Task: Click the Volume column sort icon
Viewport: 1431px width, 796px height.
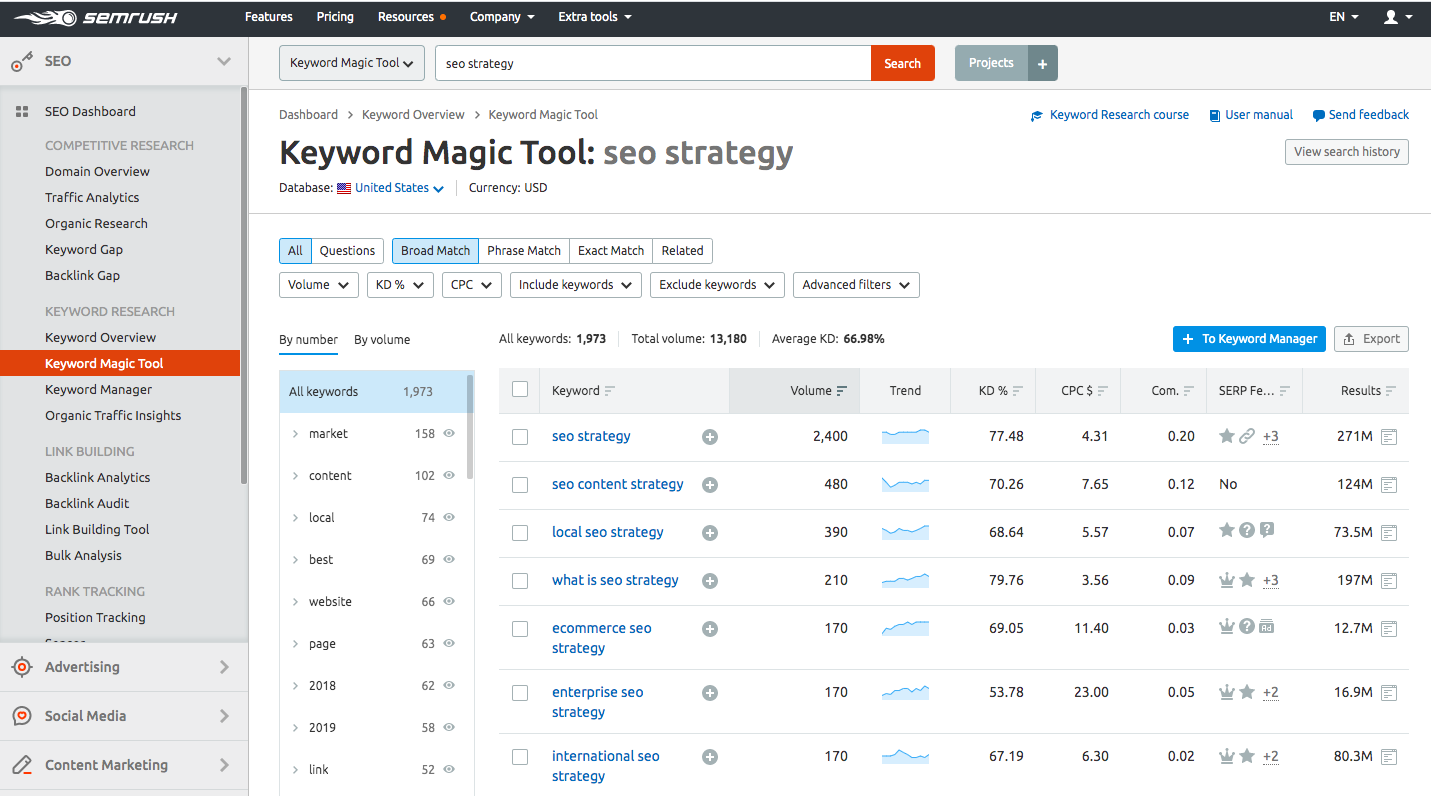Action: 842,391
